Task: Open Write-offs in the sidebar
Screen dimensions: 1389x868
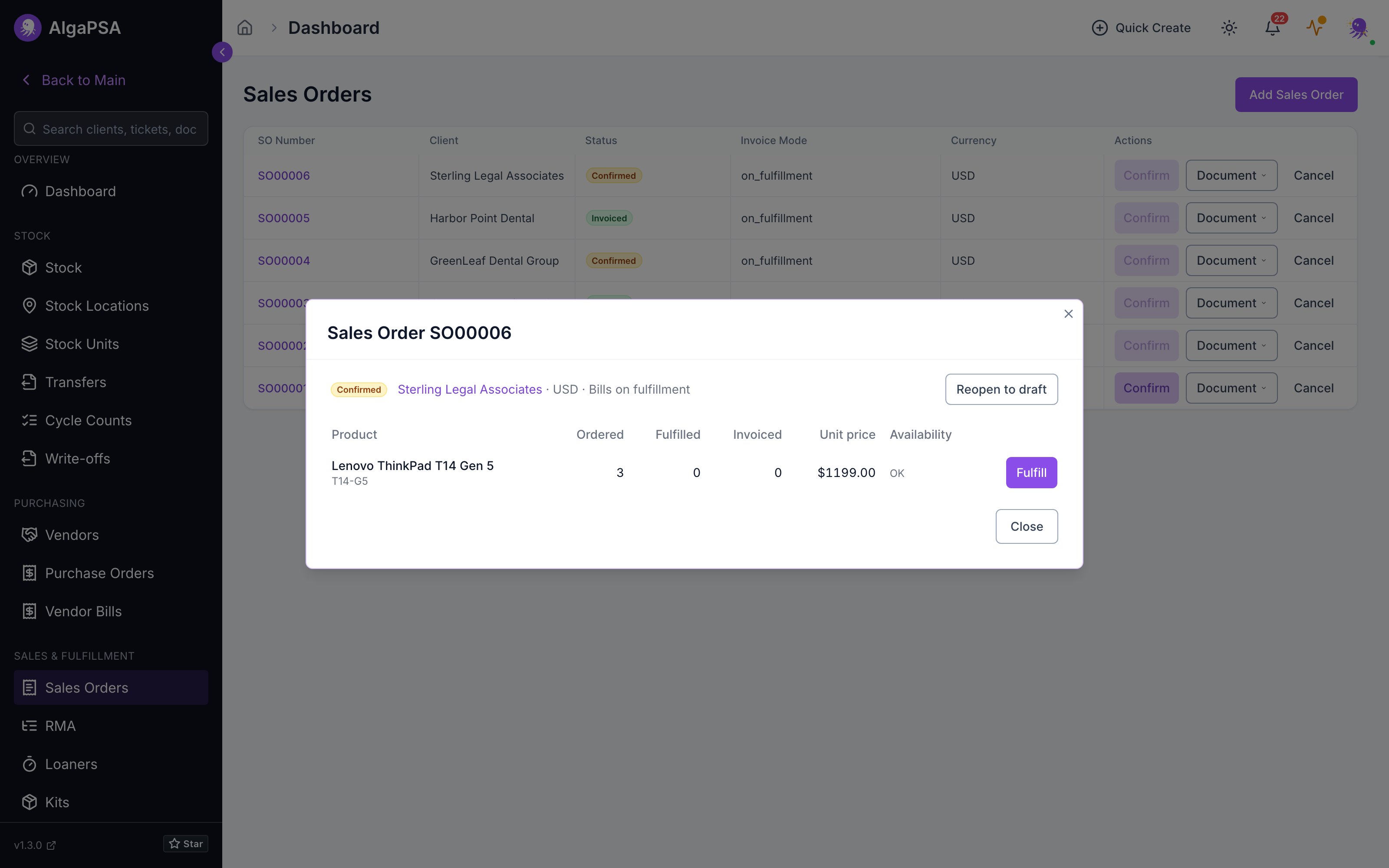Action: coord(111,459)
